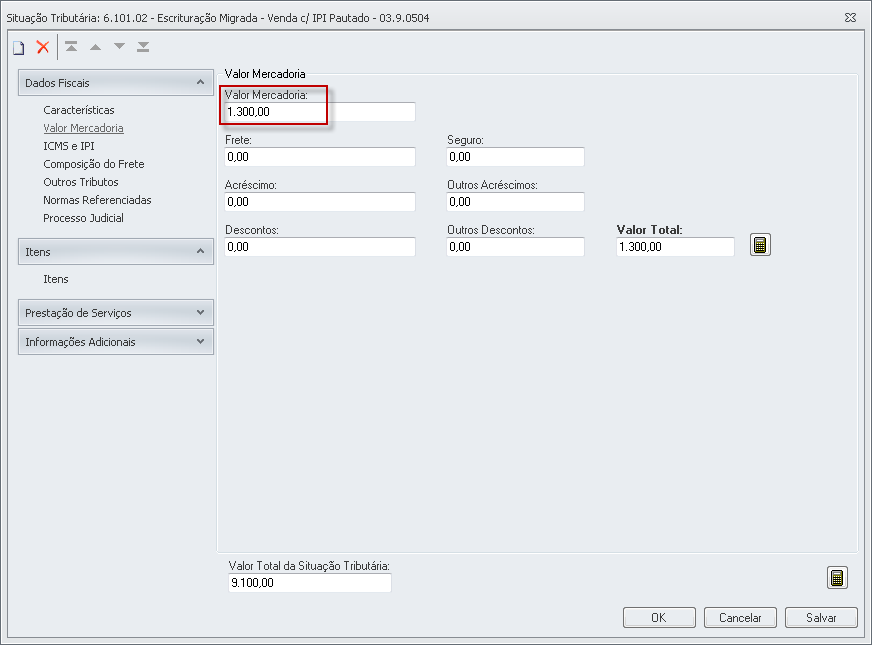Collapse the Itens panel header
872x645 pixels.
pyautogui.click(x=201, y=252)
